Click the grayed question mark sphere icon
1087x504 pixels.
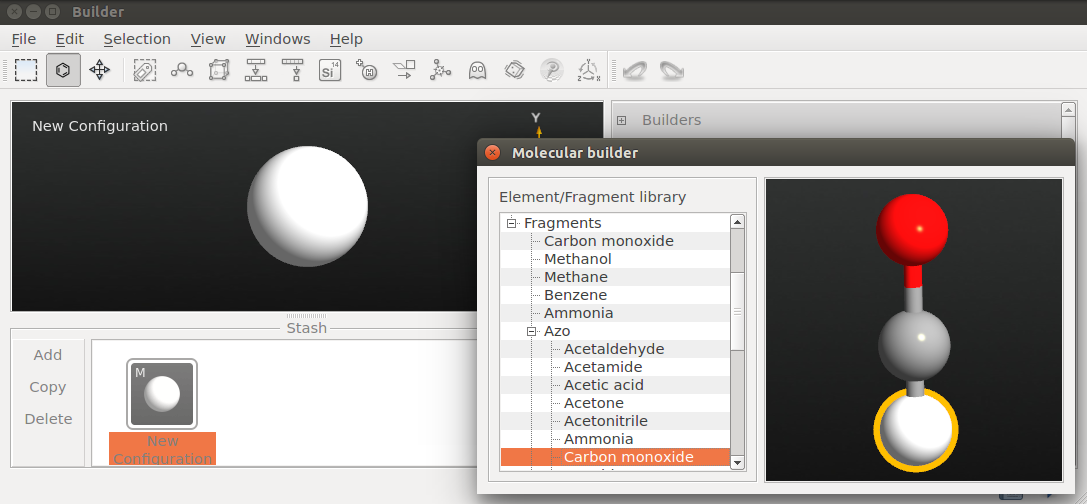pos(551,70)
